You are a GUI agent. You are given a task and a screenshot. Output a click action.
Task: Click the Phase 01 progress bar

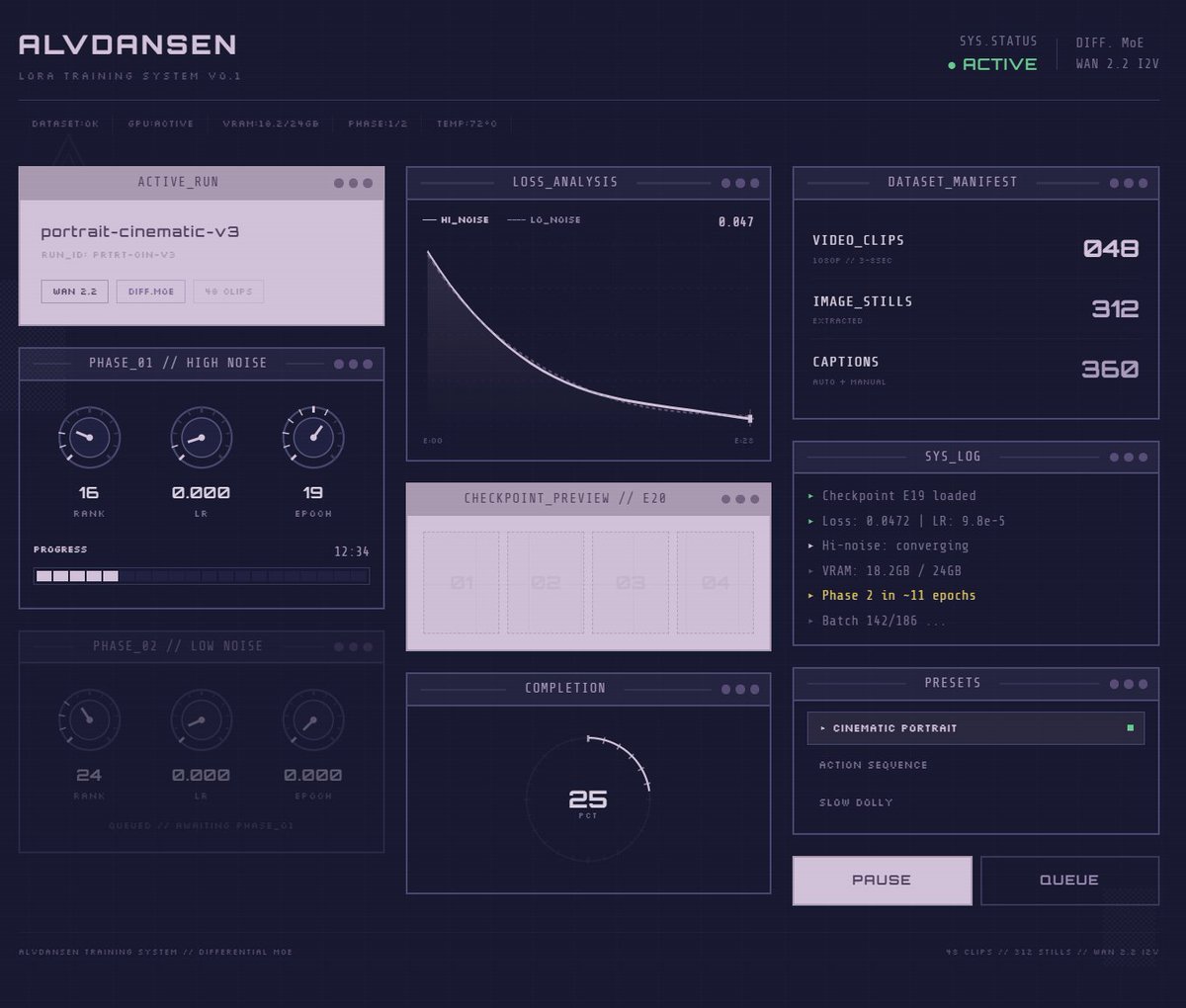click(202, 576)
